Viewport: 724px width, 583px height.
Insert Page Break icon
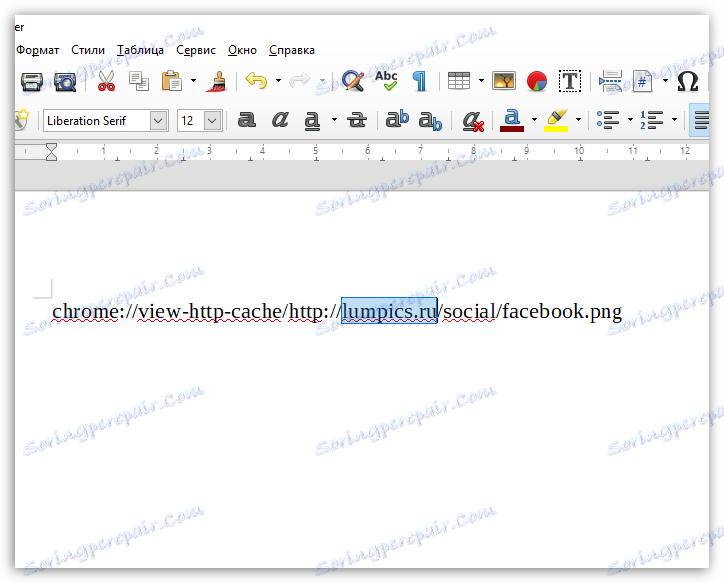click(610, 81)
